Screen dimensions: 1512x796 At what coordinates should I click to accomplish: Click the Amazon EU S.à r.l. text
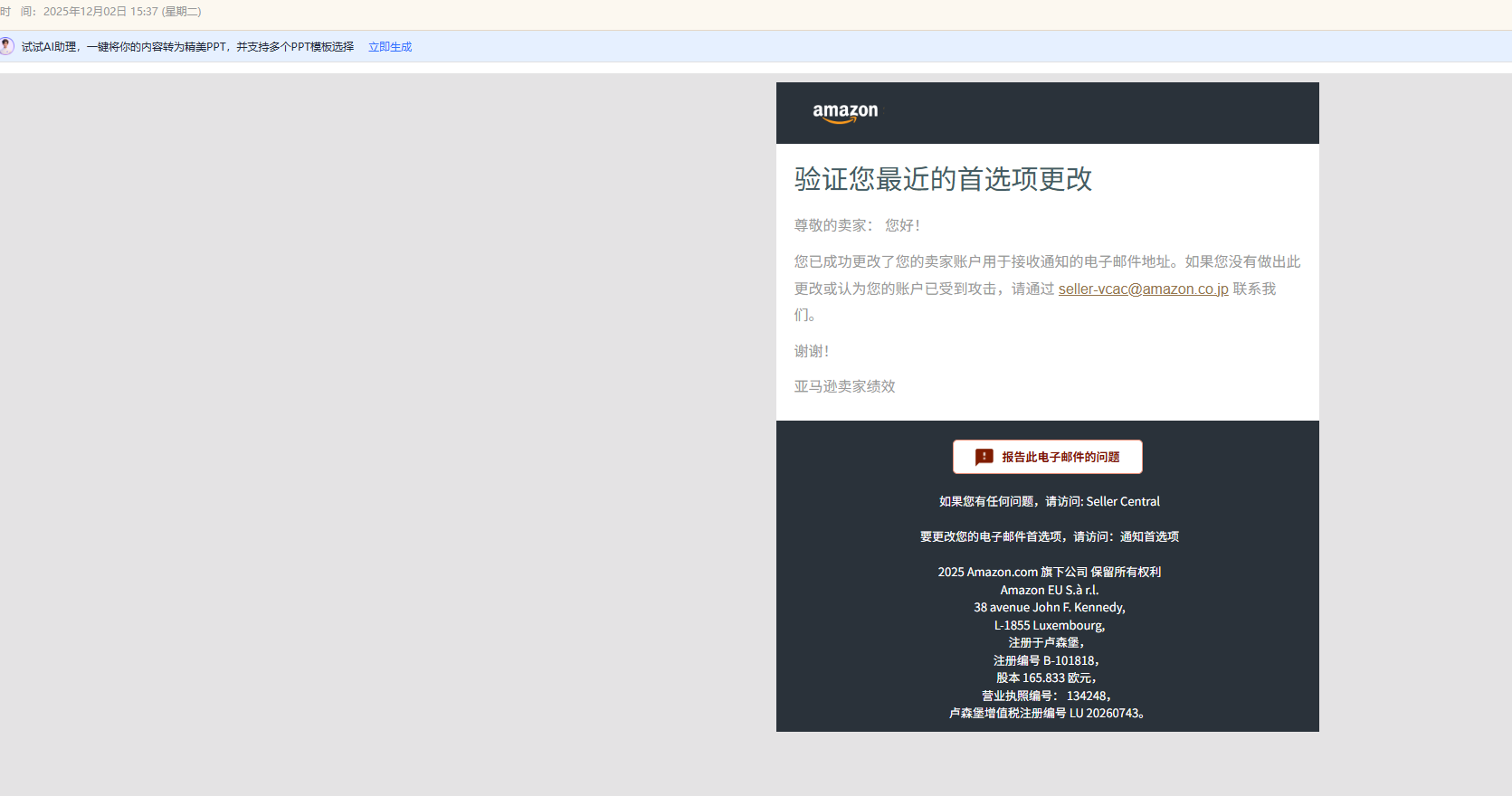1049,590
